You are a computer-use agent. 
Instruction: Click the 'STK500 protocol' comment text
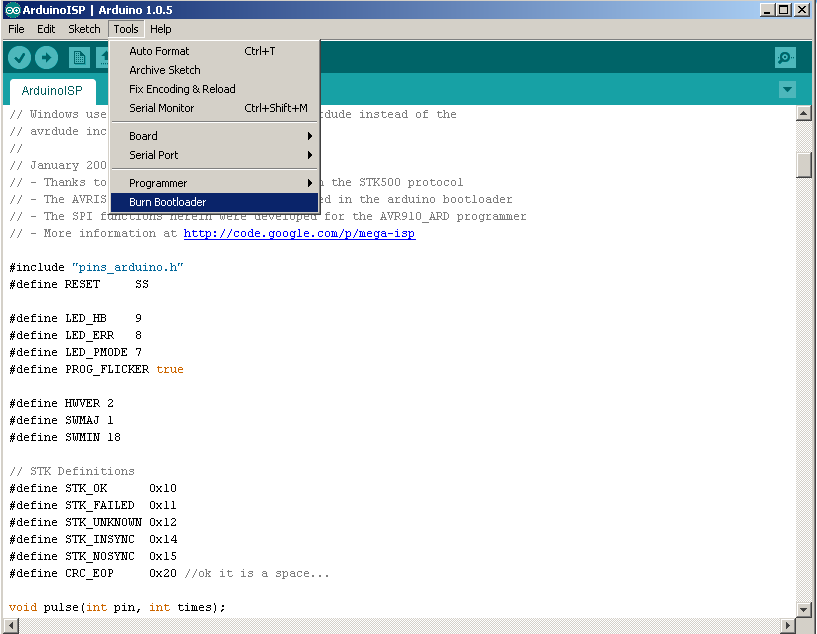click(x=411, y=182)
